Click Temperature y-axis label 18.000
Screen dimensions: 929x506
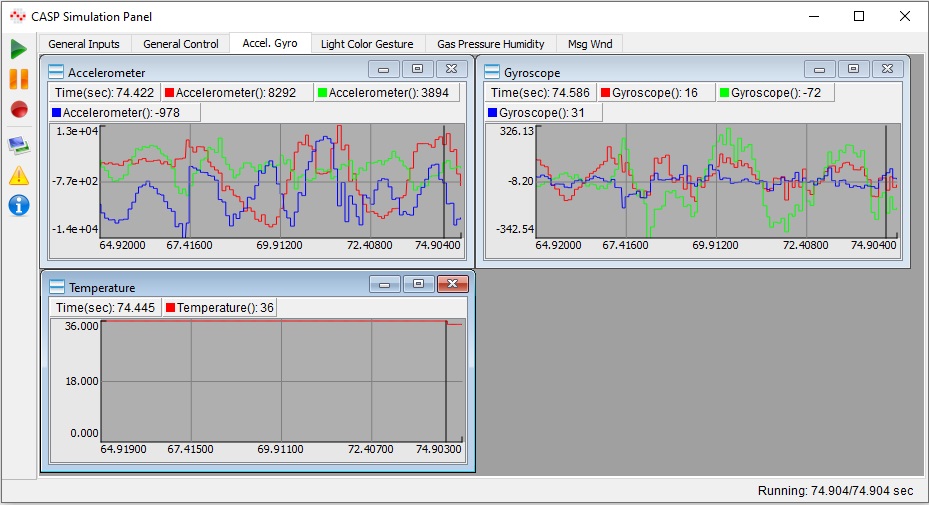[82, 381]
